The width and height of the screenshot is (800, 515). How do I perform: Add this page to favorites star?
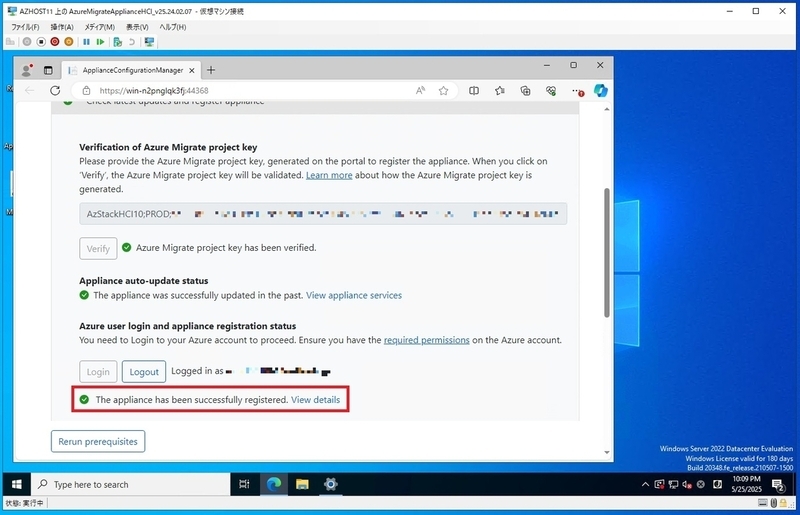pos(443,91)
